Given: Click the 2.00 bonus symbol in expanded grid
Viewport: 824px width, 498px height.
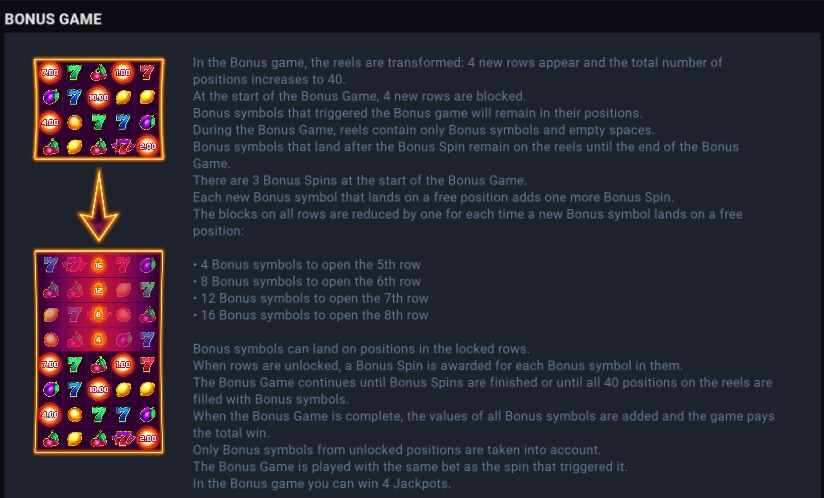Looking at the screenshot, I should (147, 438).
